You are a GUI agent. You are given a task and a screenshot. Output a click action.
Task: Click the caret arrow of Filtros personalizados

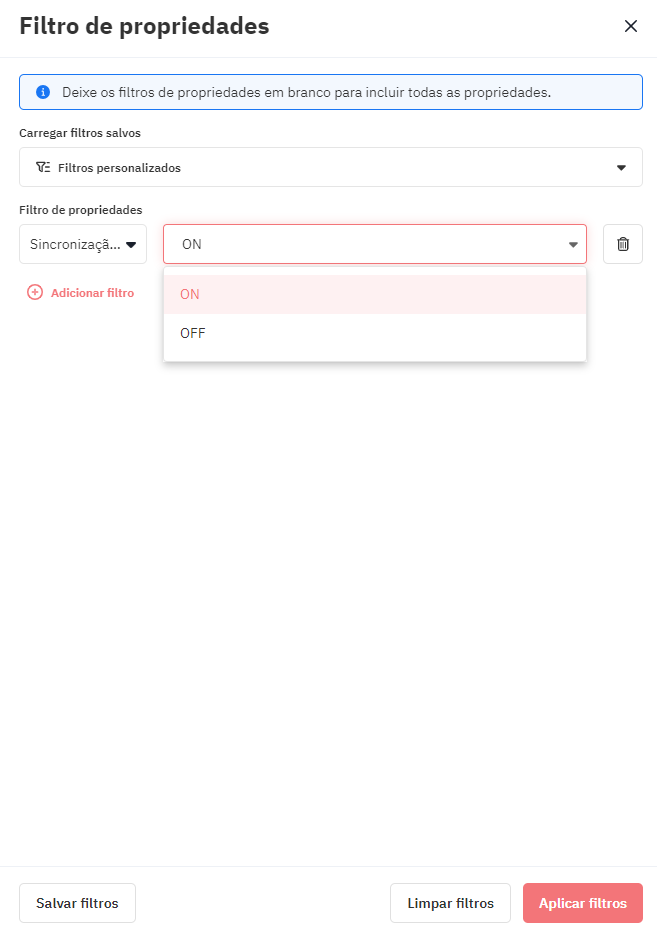(x=621, y=168)
